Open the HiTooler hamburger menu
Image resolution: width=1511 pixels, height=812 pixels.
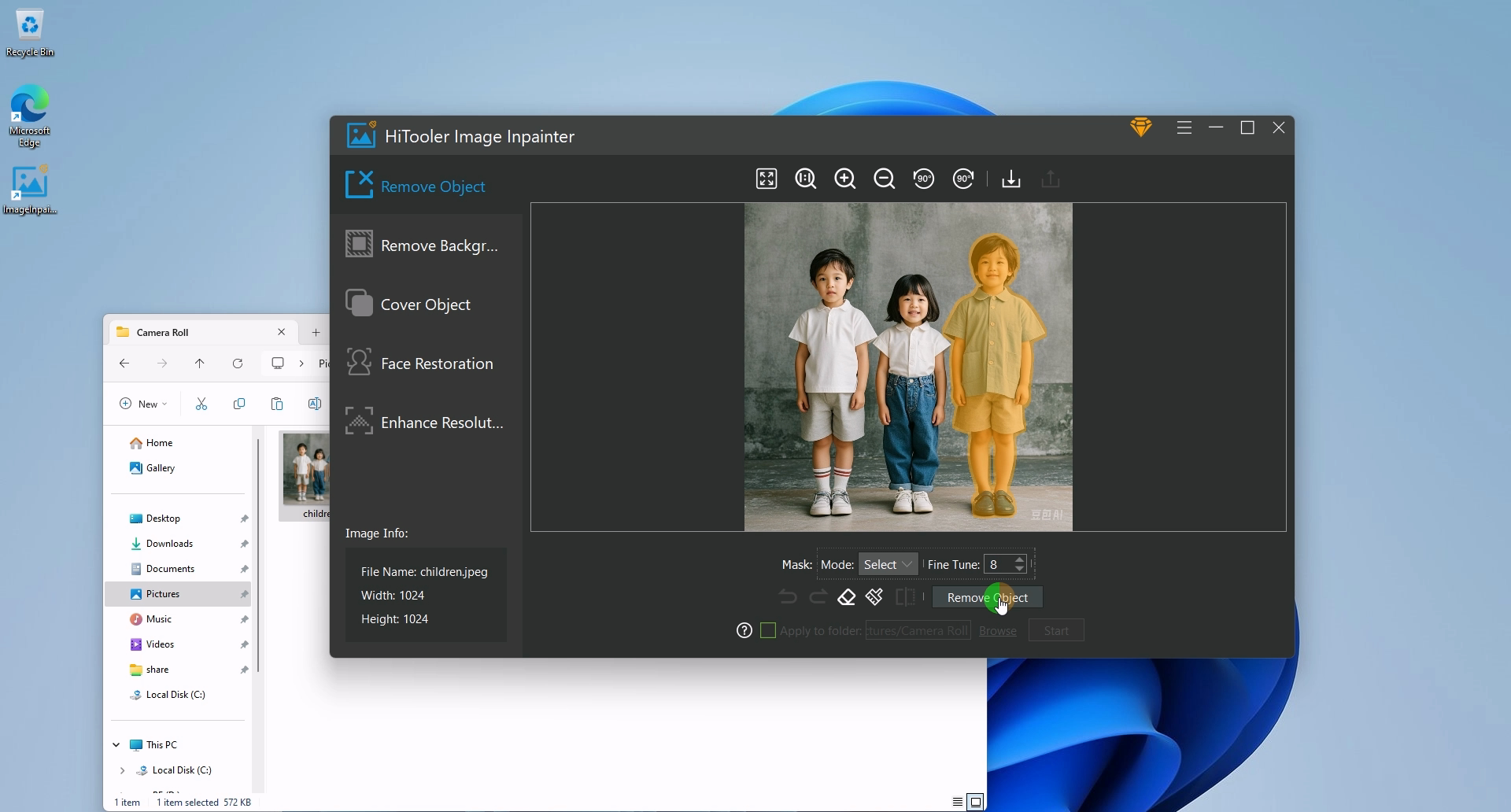[1184, 127]
